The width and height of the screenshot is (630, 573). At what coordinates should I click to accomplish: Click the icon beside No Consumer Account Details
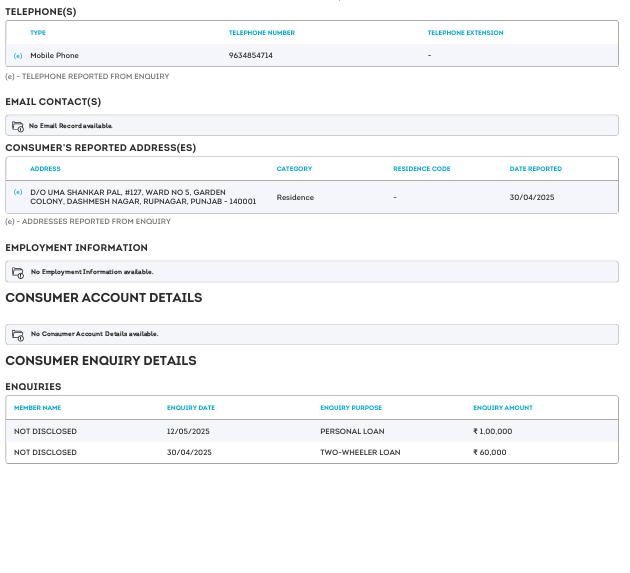[18, 334]
